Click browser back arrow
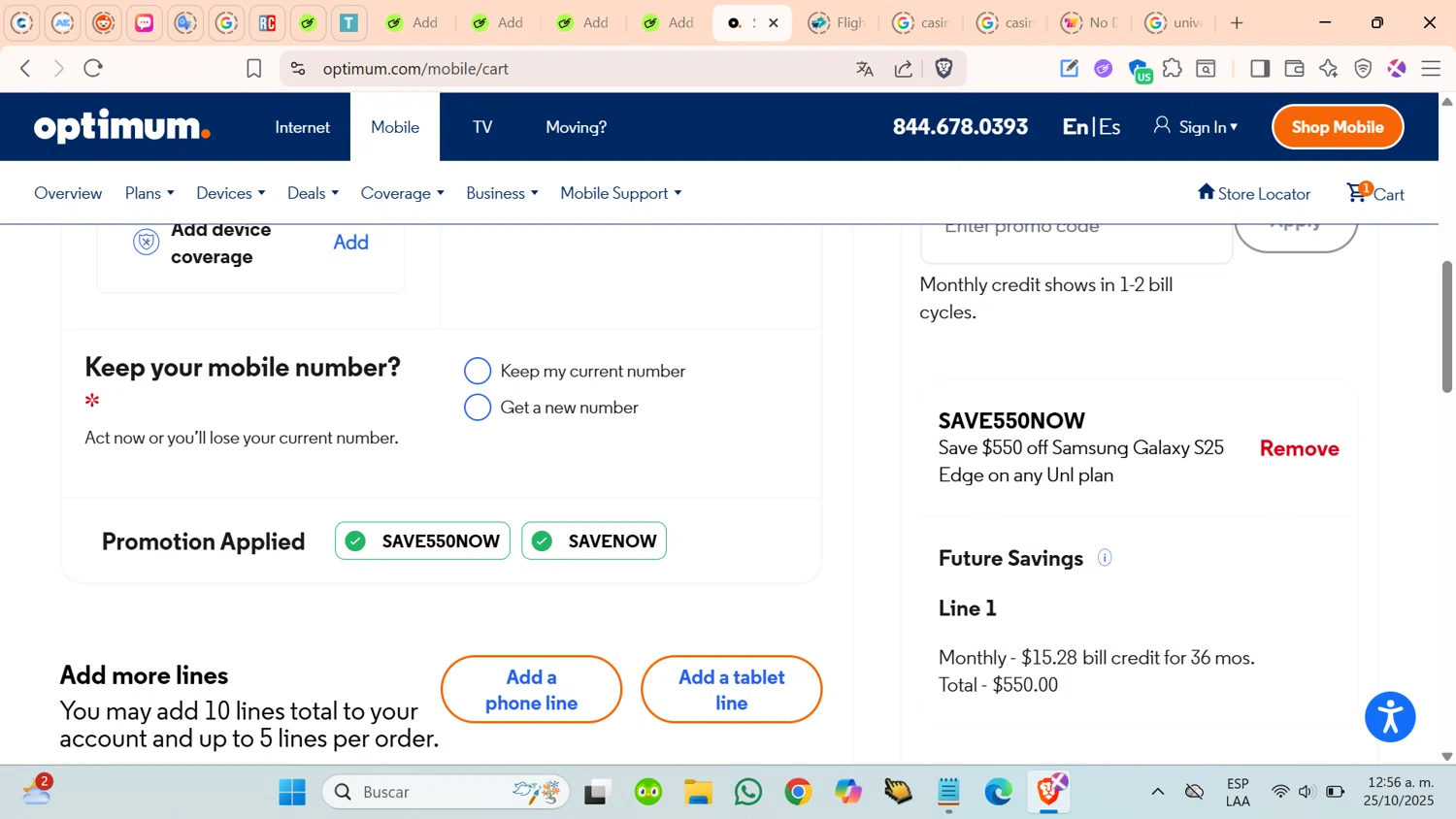 pos(26,68)
